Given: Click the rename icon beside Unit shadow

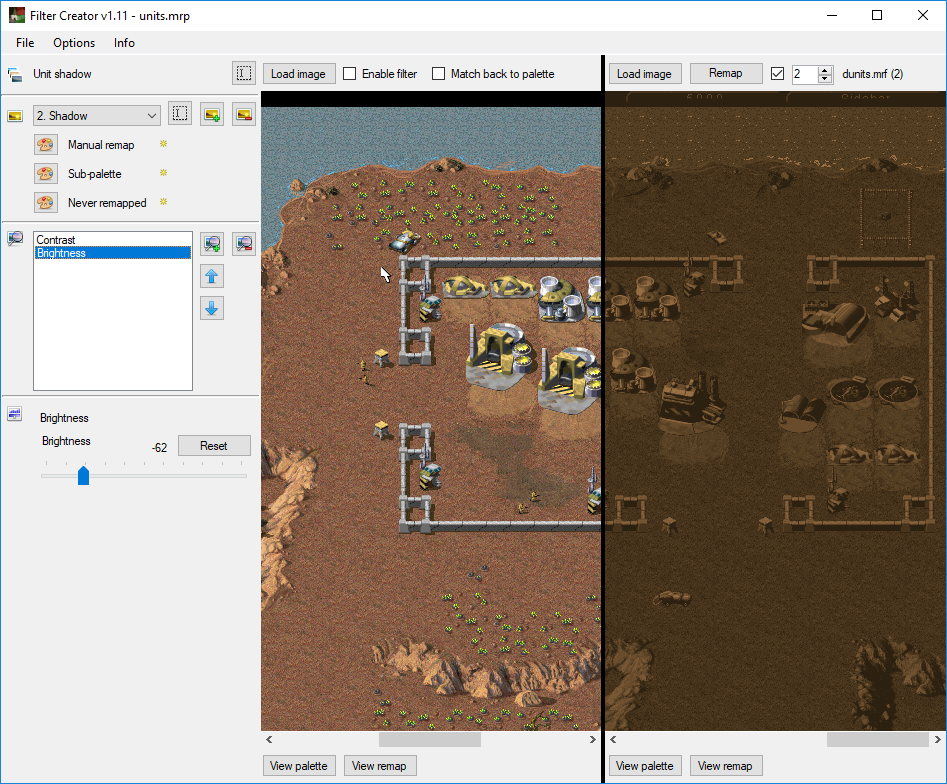Looking at the screenshot, I should (243, 74).
